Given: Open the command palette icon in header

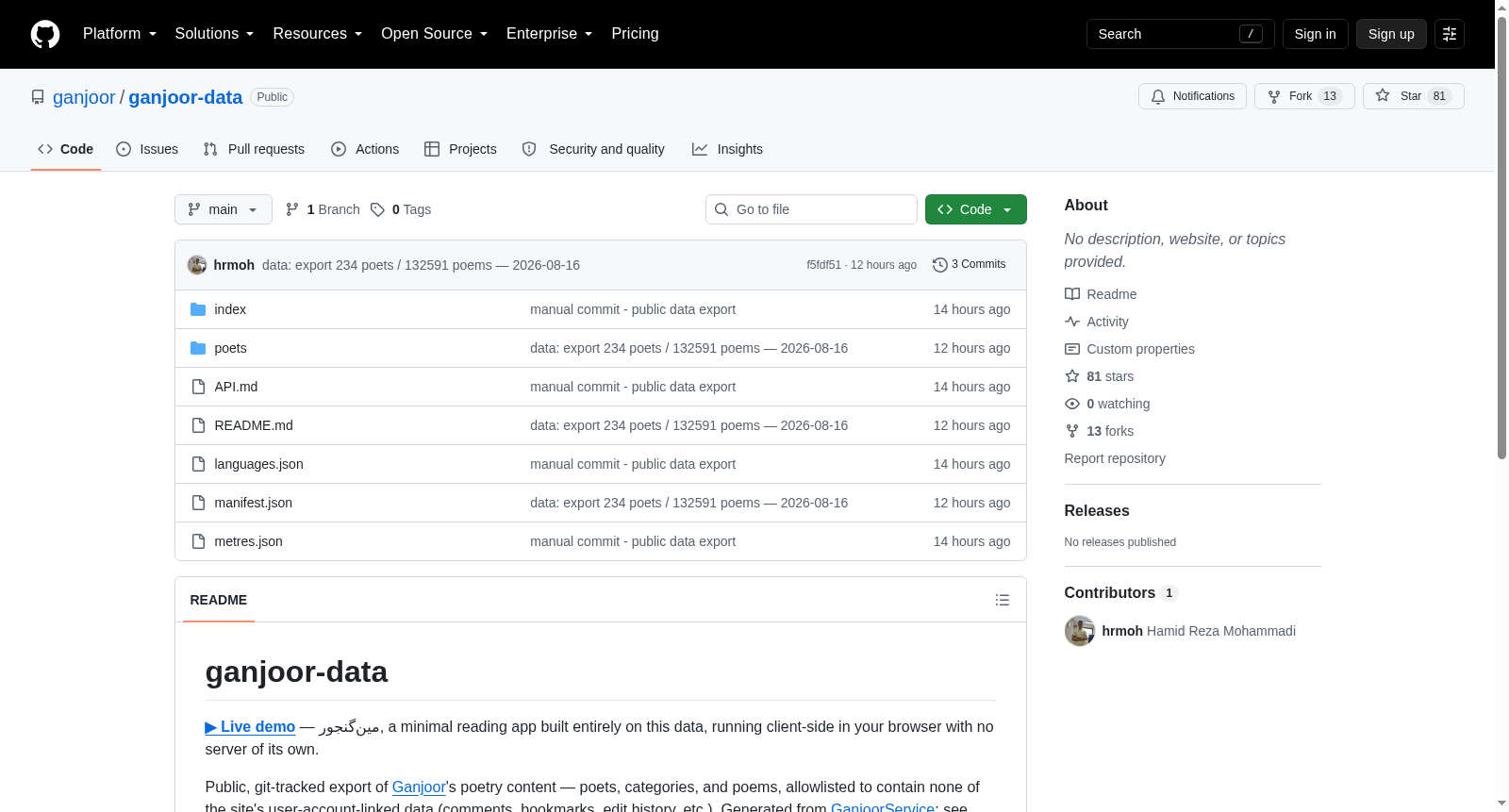Looking at the screenshot, I should [x=1450, y=34].
